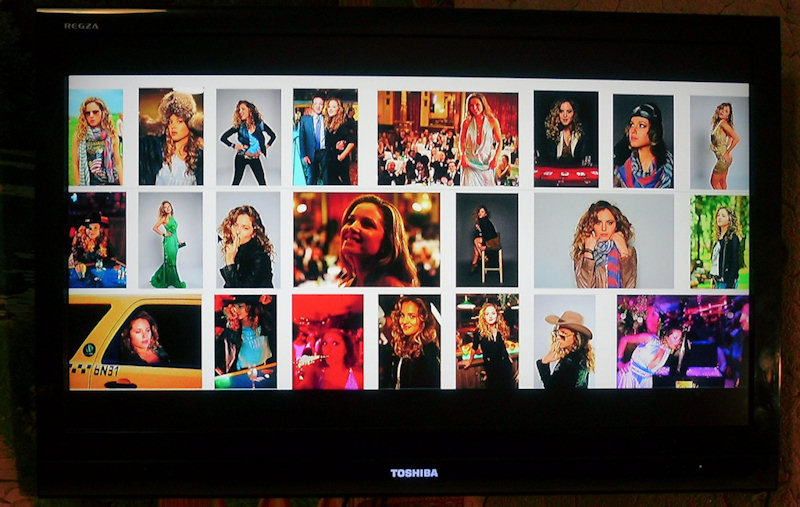Open photo of woman in fur hat

click(171, 137)
